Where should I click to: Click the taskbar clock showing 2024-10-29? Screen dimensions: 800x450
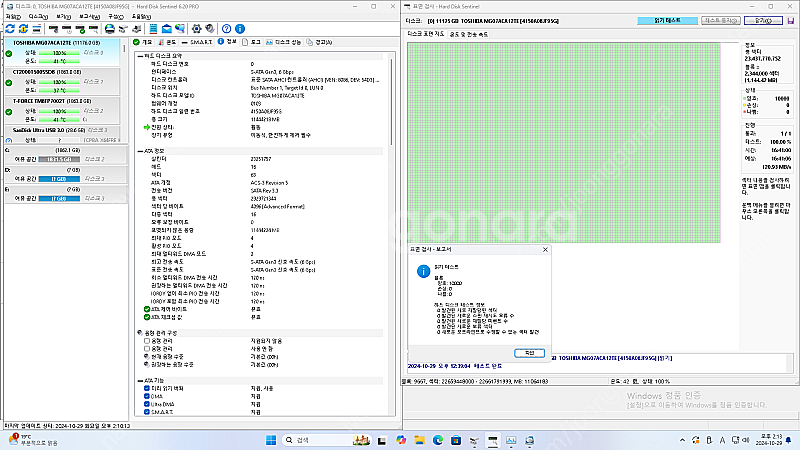[x=771, y=440]
